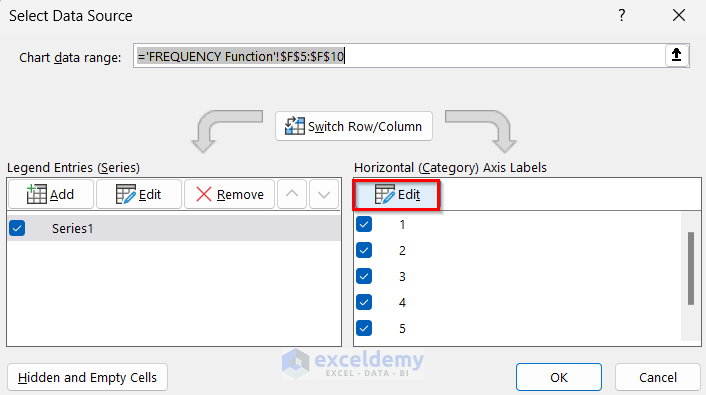Edit horizontal category axis labels

[x=397, y=195]
